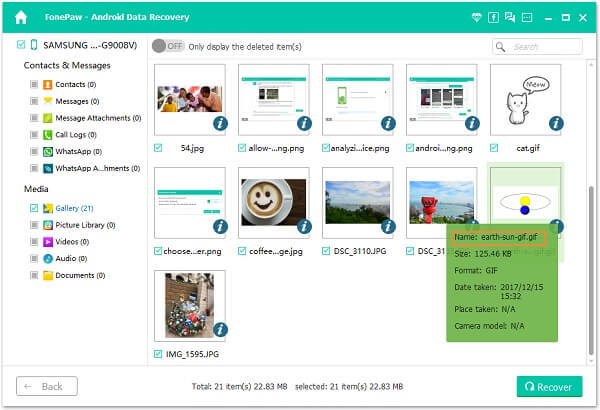Click the Documents folder icon
This screenshot has height=410, width=600.
point(47,275)
